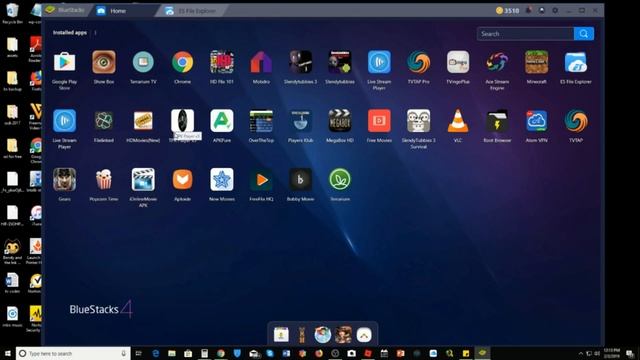Launch the New Movies app
This screenshot has width=640, height=360.
pyautogui.click(x=222, y=180)
